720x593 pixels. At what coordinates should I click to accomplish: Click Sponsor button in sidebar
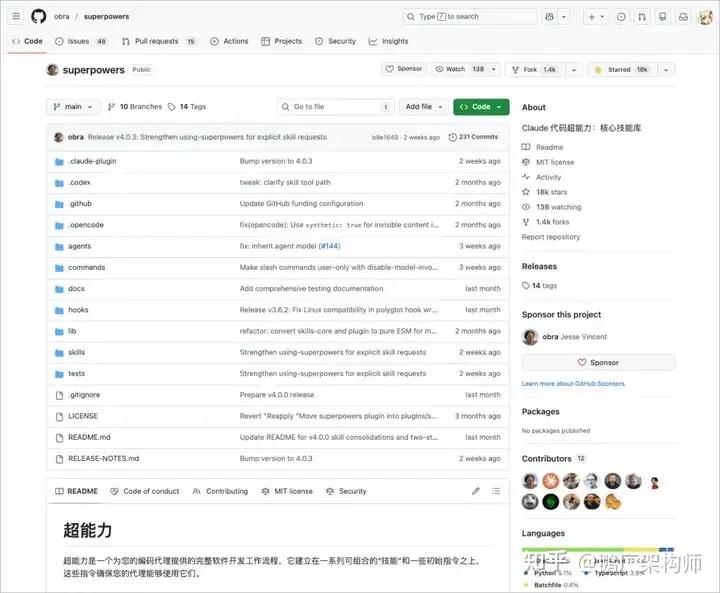pos(598,362)
